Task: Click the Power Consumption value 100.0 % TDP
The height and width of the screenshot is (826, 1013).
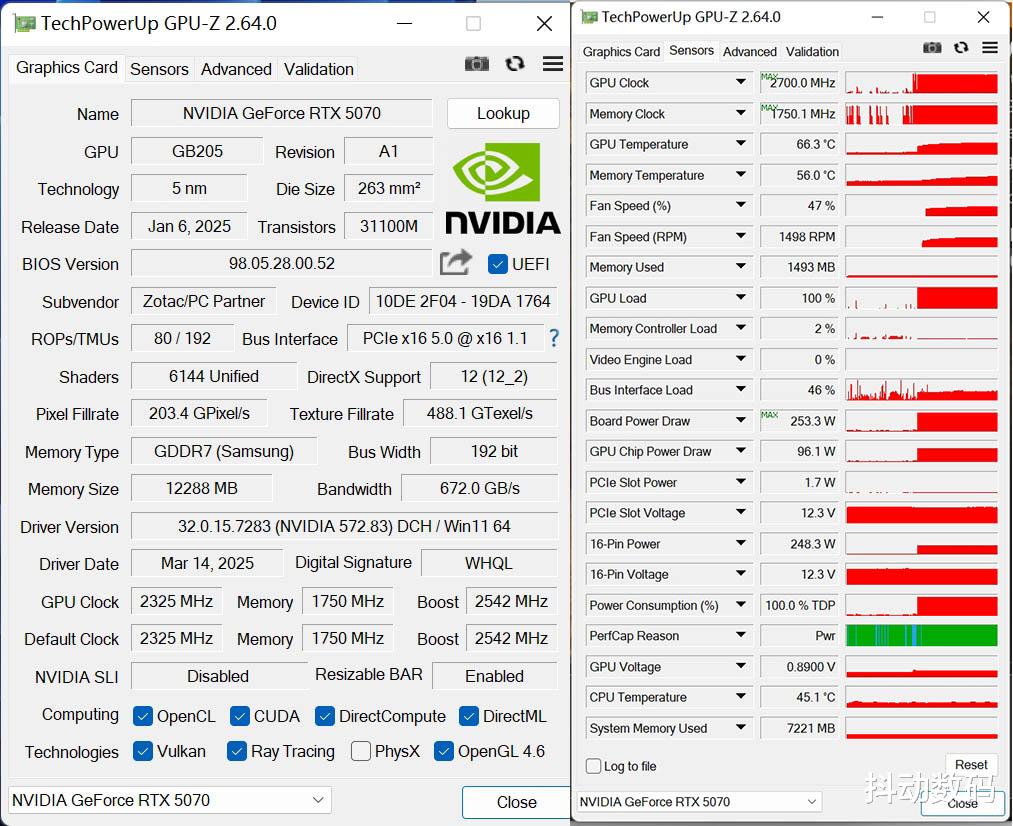Action: pos(799,605)
